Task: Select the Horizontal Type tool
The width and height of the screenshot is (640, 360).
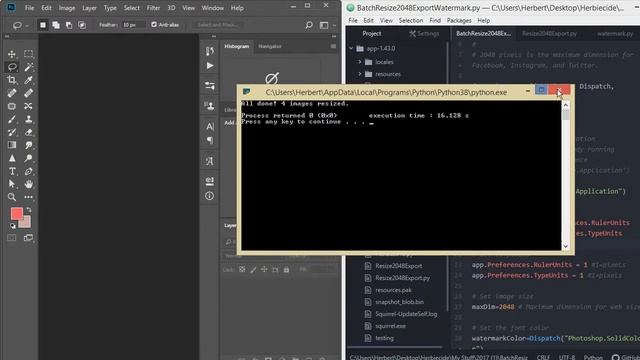Action: pos(12,171)
